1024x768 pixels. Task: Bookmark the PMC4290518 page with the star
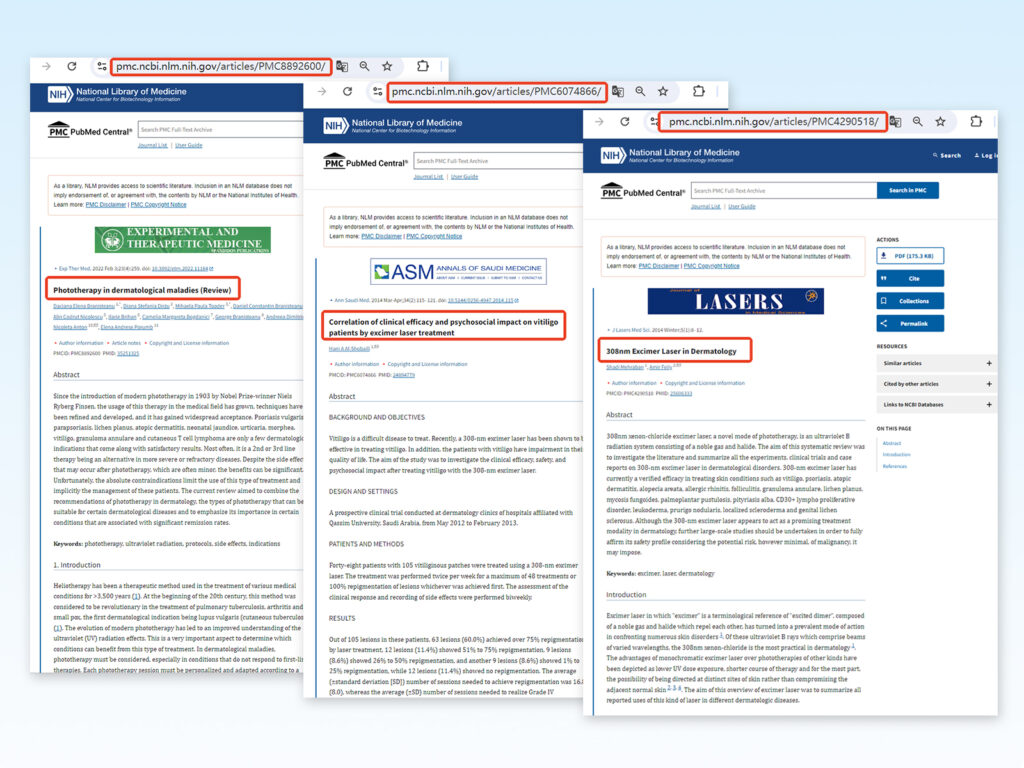click(x=940, y=121)
